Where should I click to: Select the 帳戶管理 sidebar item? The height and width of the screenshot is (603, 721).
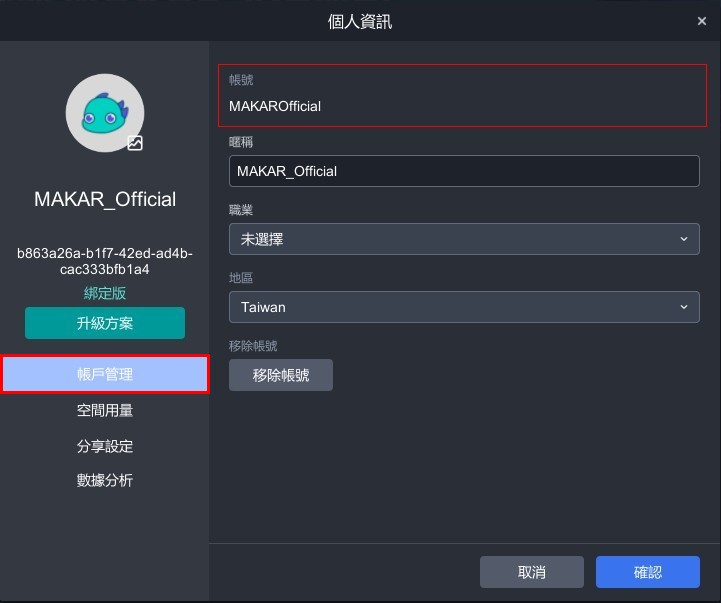tap(105, 375)
